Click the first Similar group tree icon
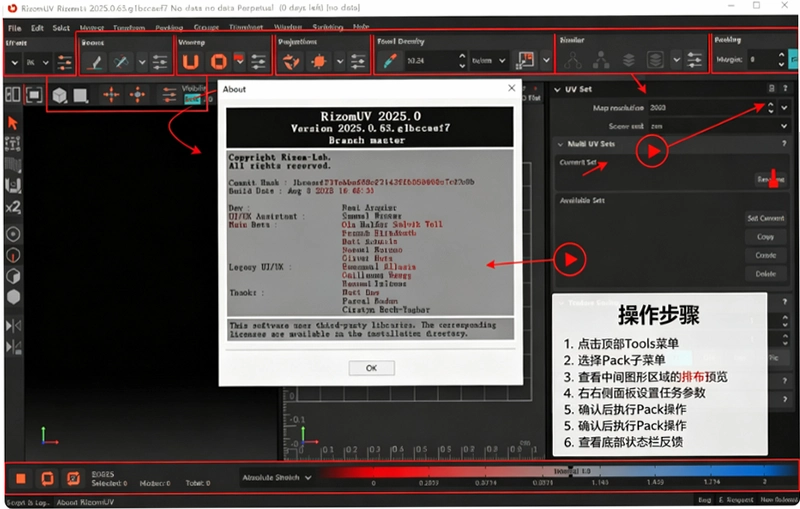The width and height of the screenshot is (800, 509). (x=573, y=60)
